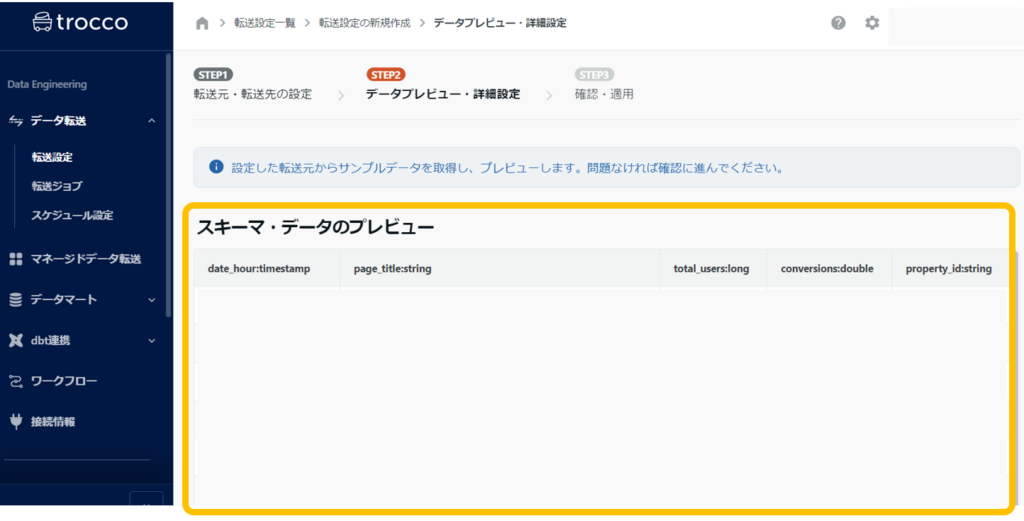Open help via question mark icon
1024x521 pixels.
tap(838, 23)
